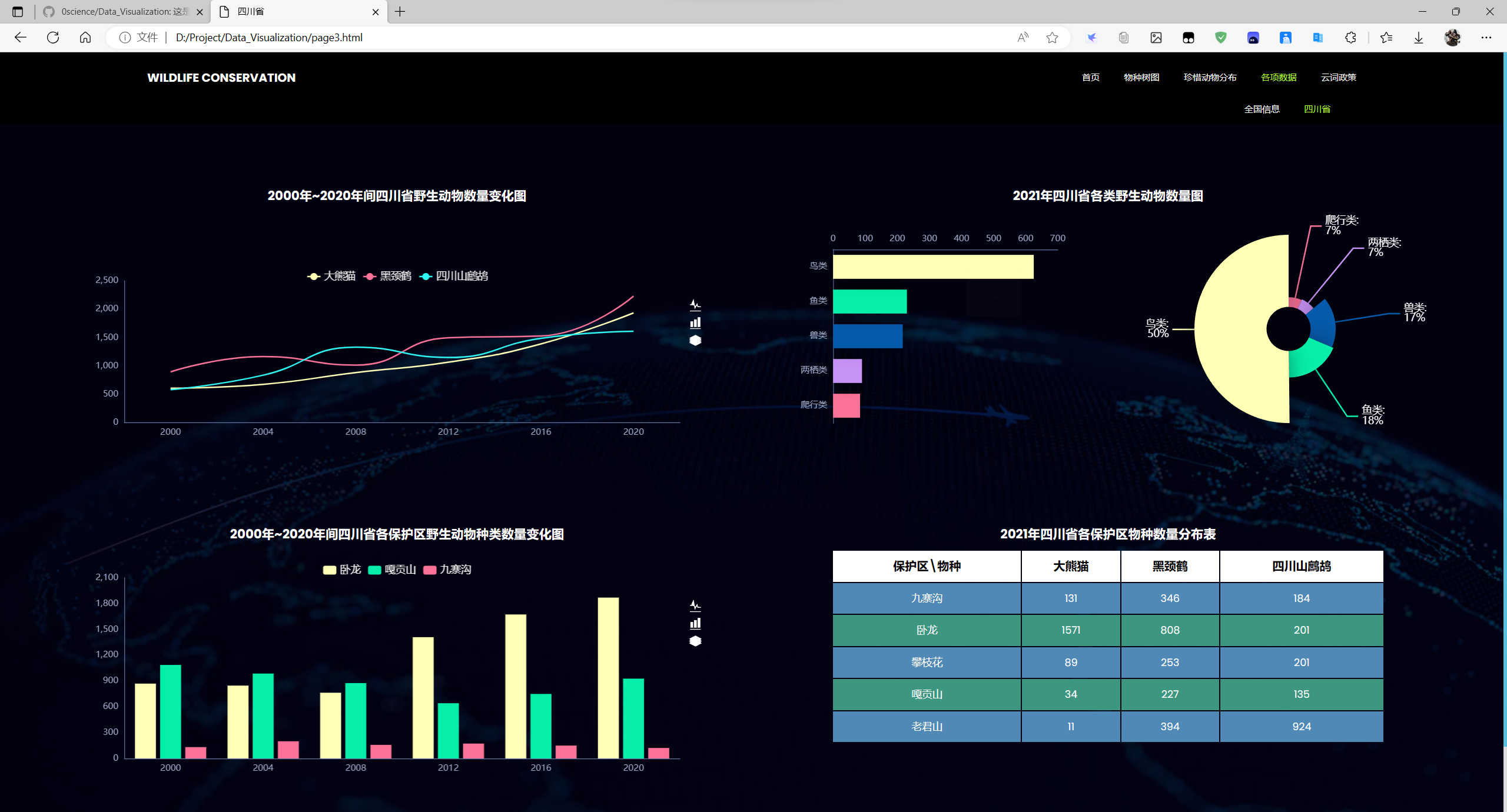Click WILDLIFE CONSERVATION site logo
Image resolution: width=1507 pixels, height=812 pixels.
tap(221, 78)
